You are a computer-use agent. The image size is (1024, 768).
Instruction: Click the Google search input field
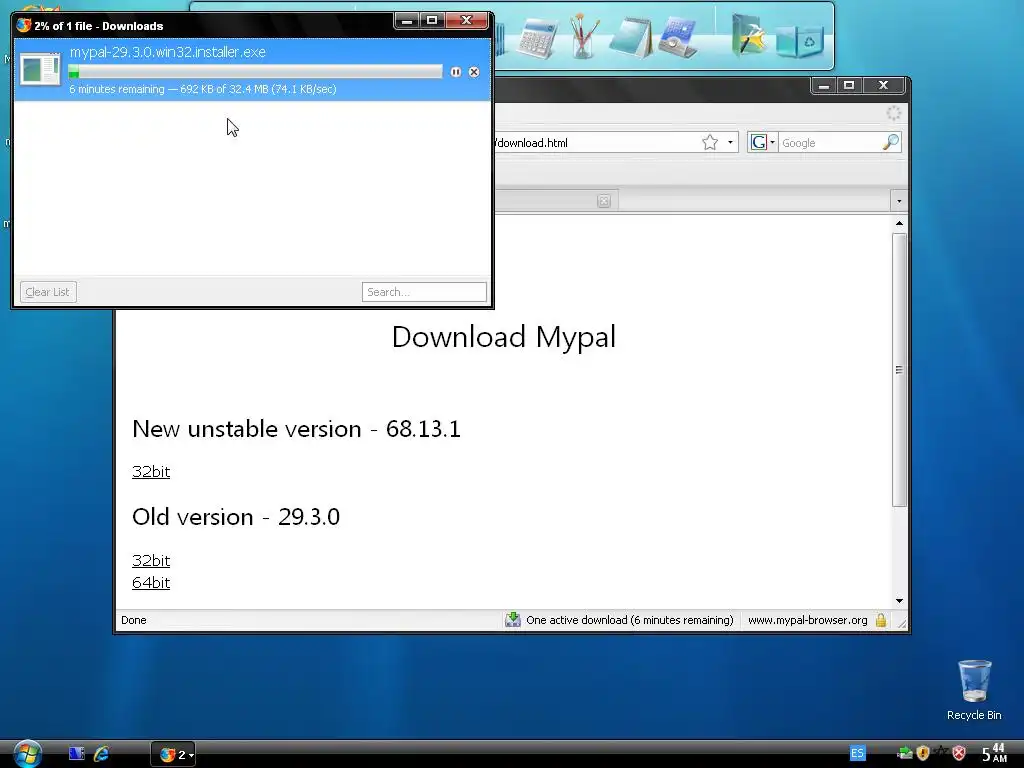[x=829, y=142]
